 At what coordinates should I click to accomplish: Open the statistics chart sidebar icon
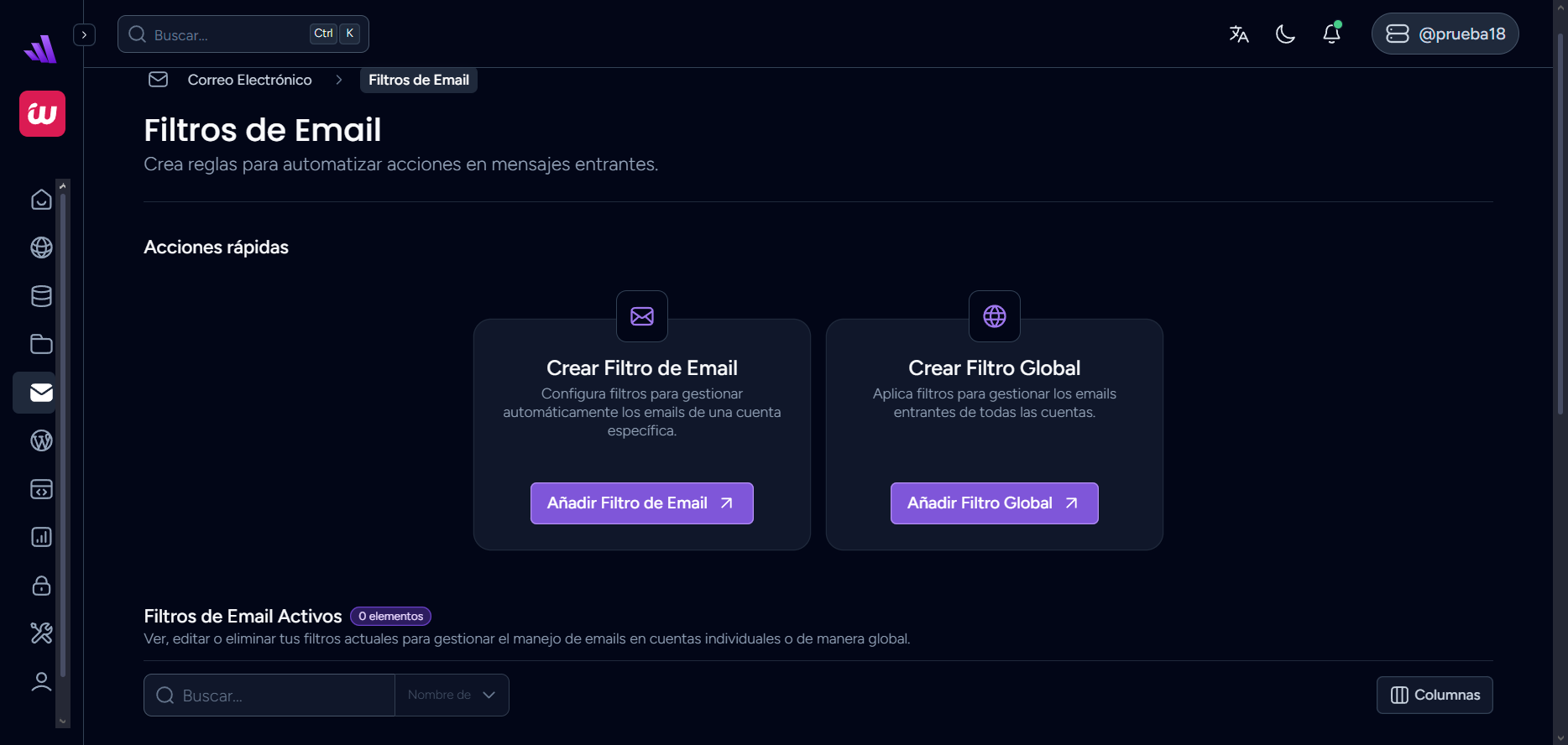41,537
